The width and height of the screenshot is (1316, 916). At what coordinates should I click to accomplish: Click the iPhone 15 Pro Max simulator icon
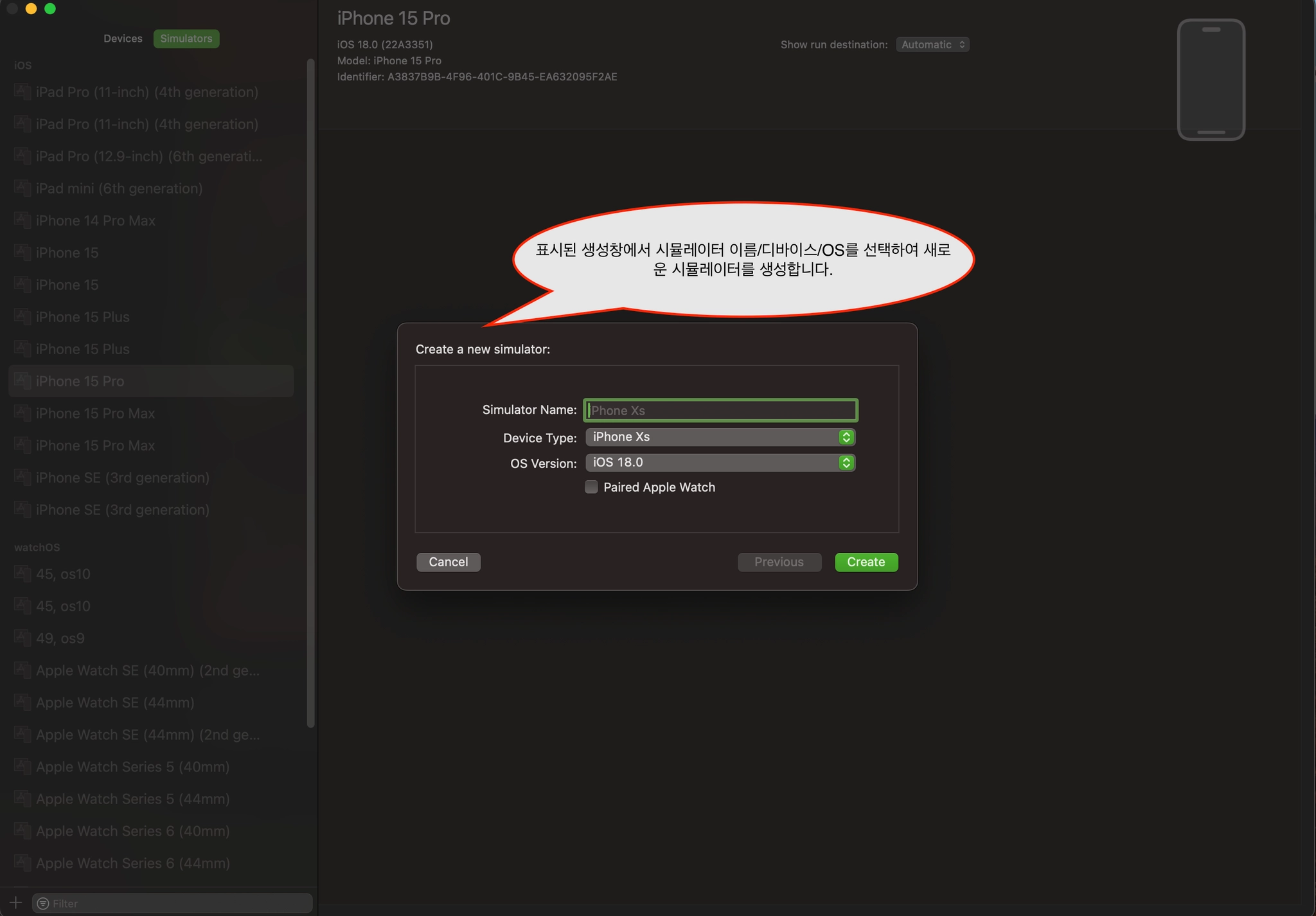(22, 413)
